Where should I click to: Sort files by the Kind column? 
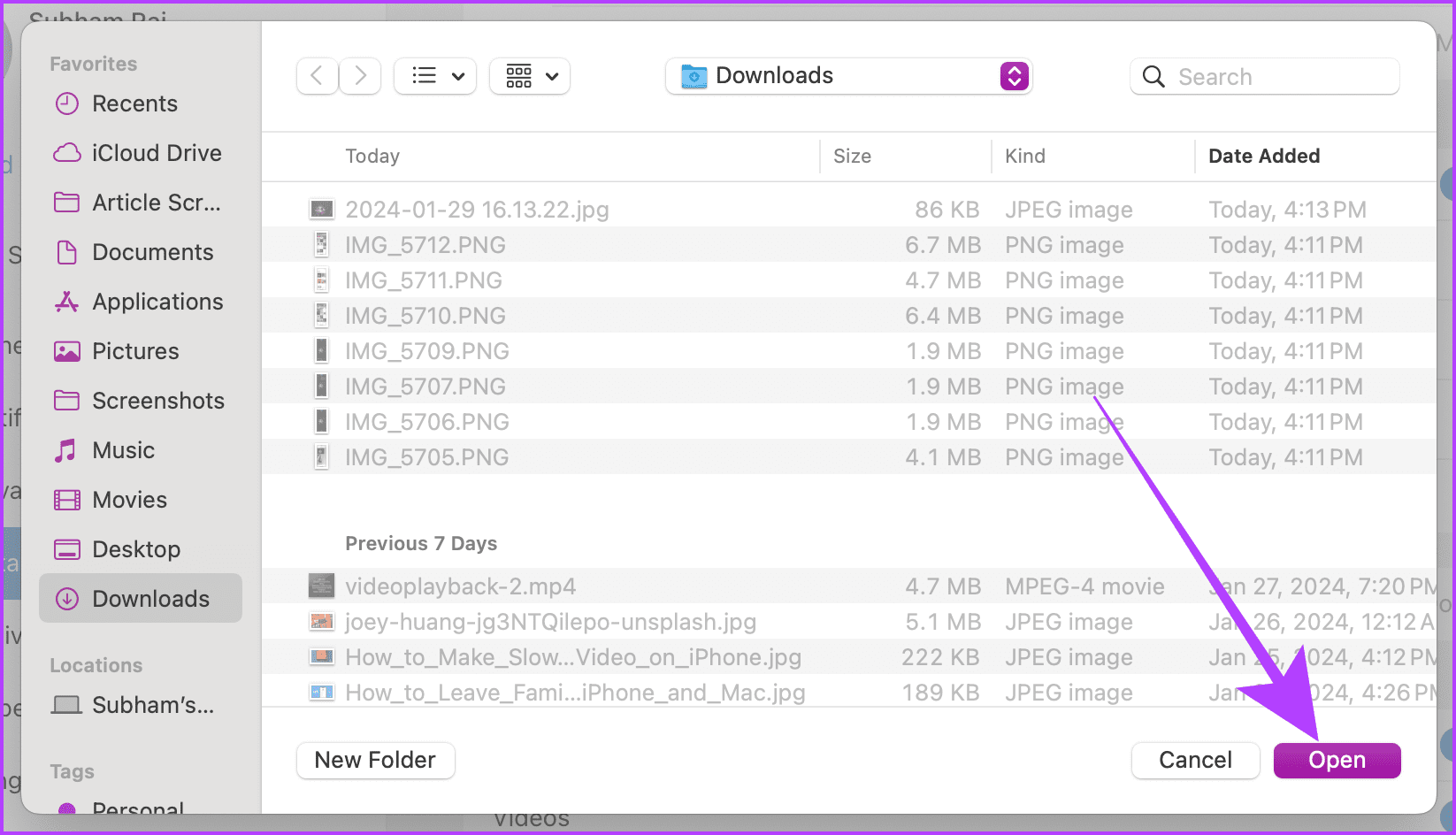tap(1025, 156)
